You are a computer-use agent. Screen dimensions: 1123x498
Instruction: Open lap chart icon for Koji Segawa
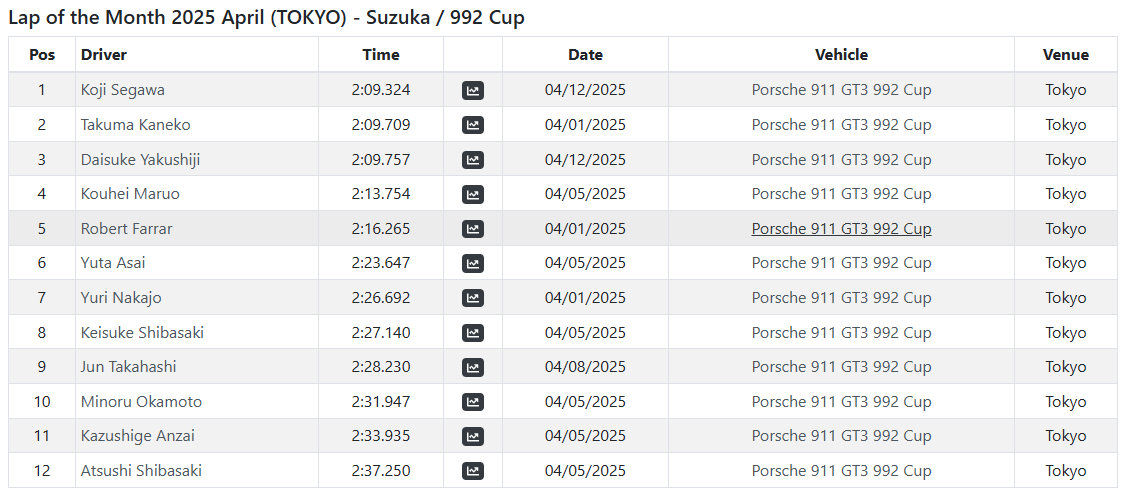473,90
